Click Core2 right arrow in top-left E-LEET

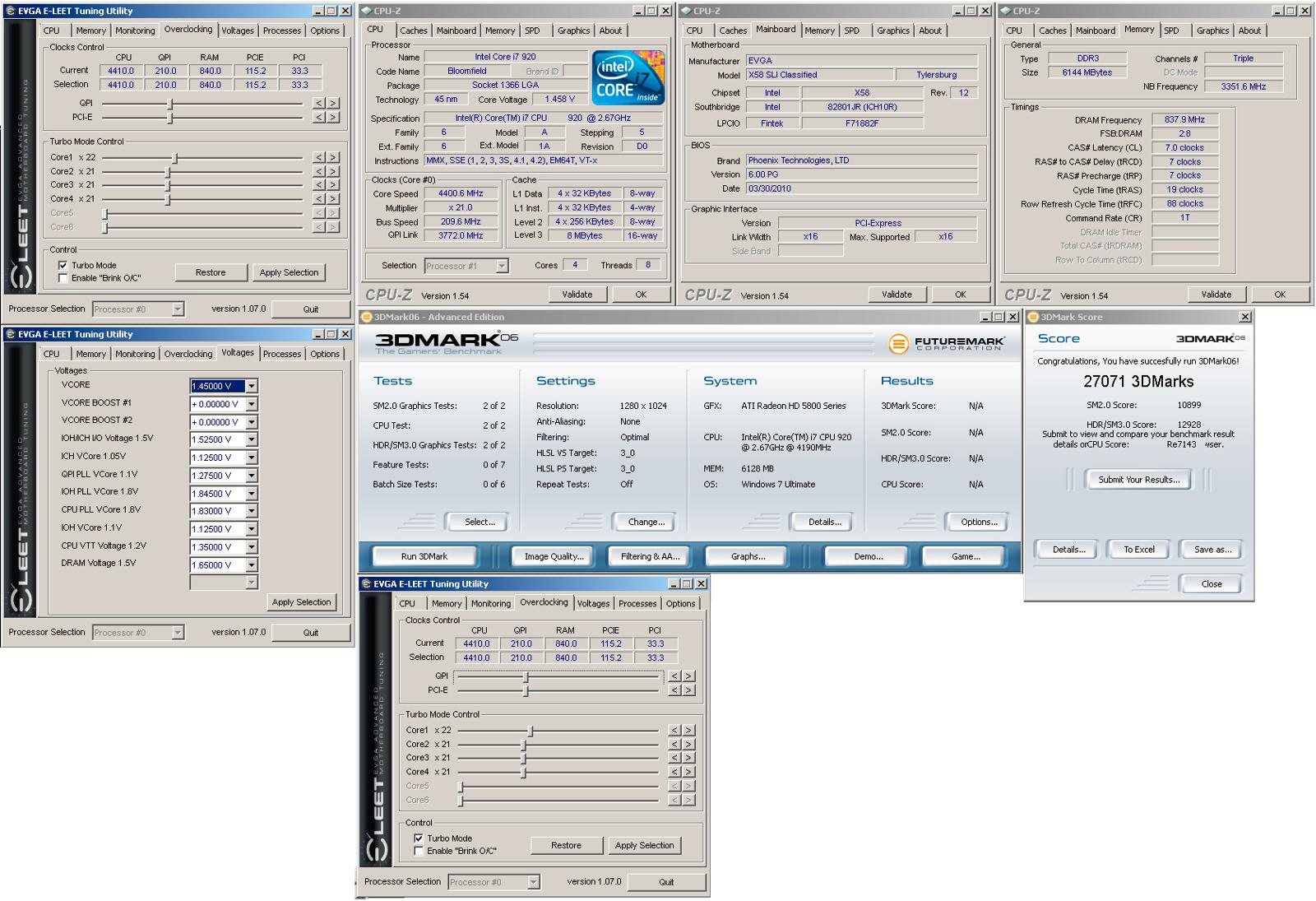(x=333, y=171)
